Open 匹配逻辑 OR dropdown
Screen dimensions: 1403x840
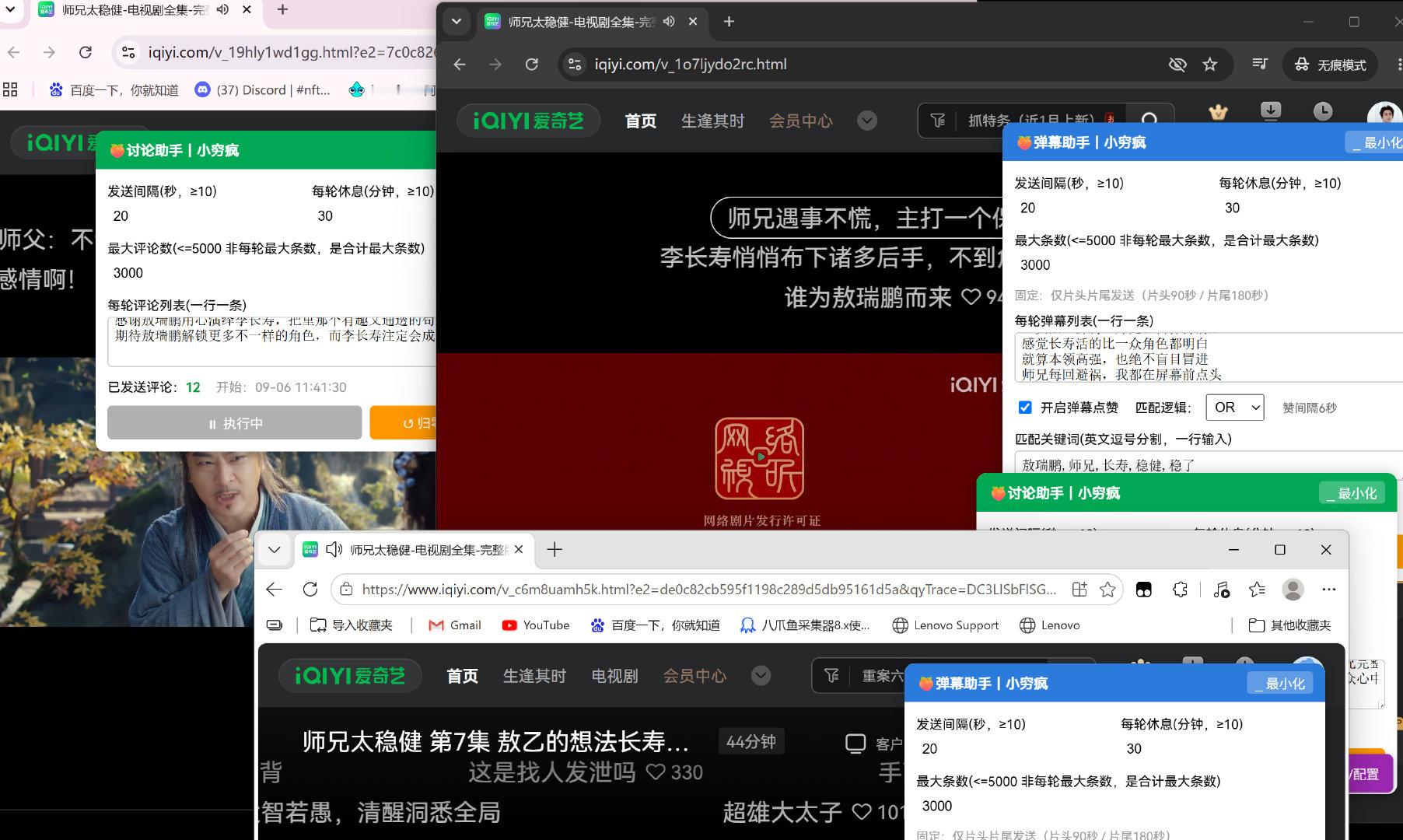[1234, 408]
